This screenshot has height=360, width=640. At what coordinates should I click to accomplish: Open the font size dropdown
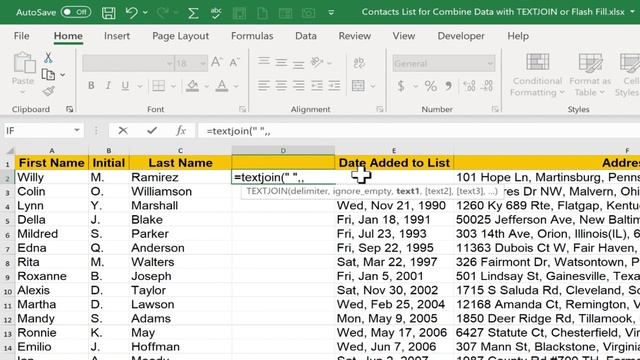(203, 64)
